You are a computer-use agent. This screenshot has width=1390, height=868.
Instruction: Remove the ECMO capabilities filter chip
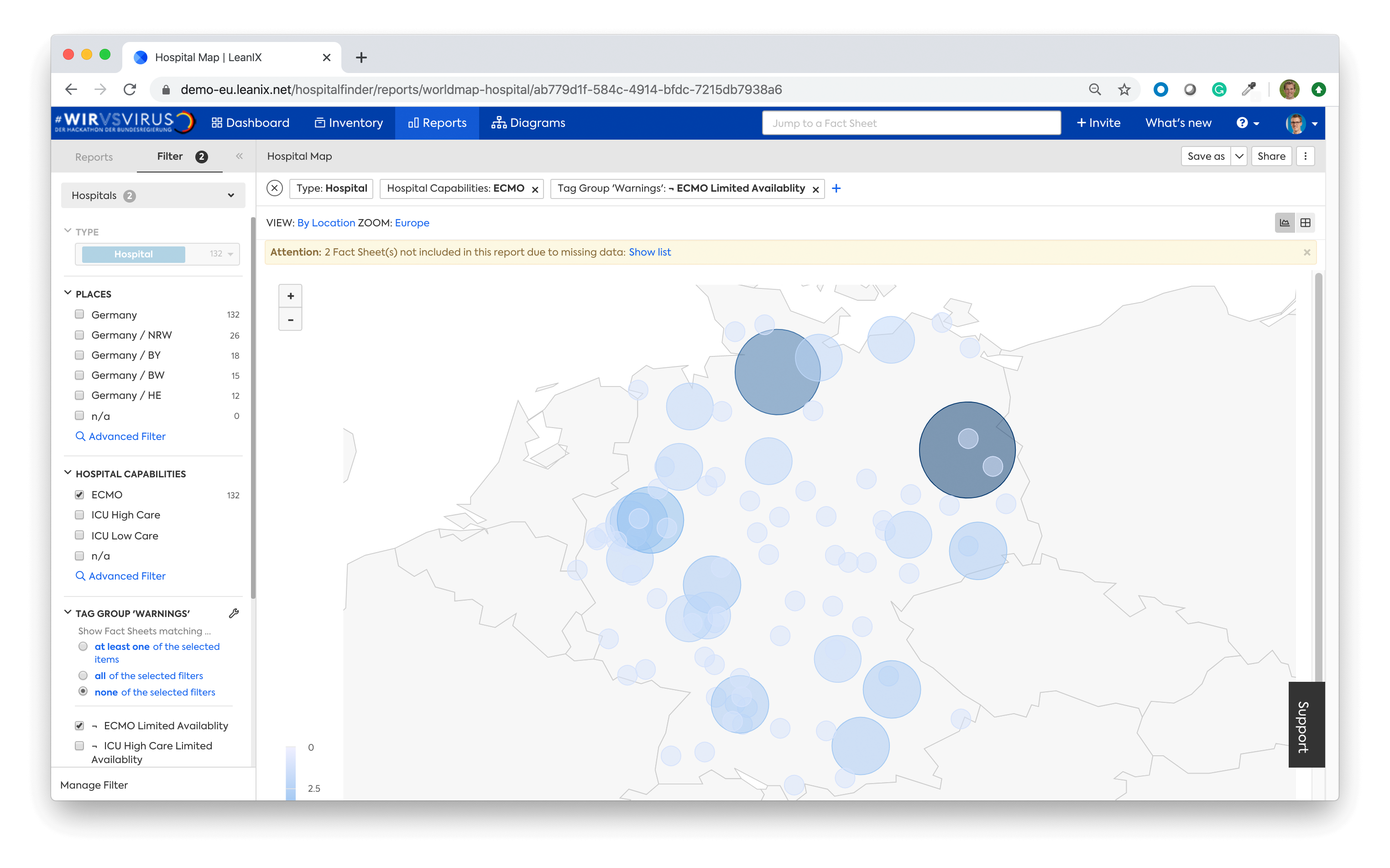click(535, 189)
